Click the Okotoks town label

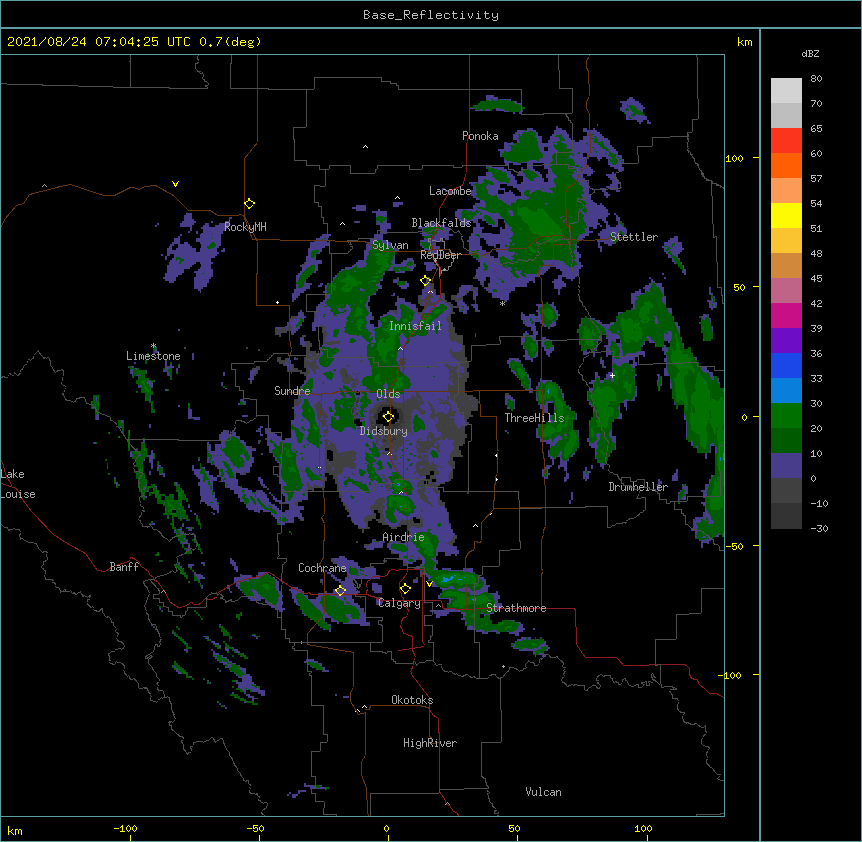[x=412, y=700]
